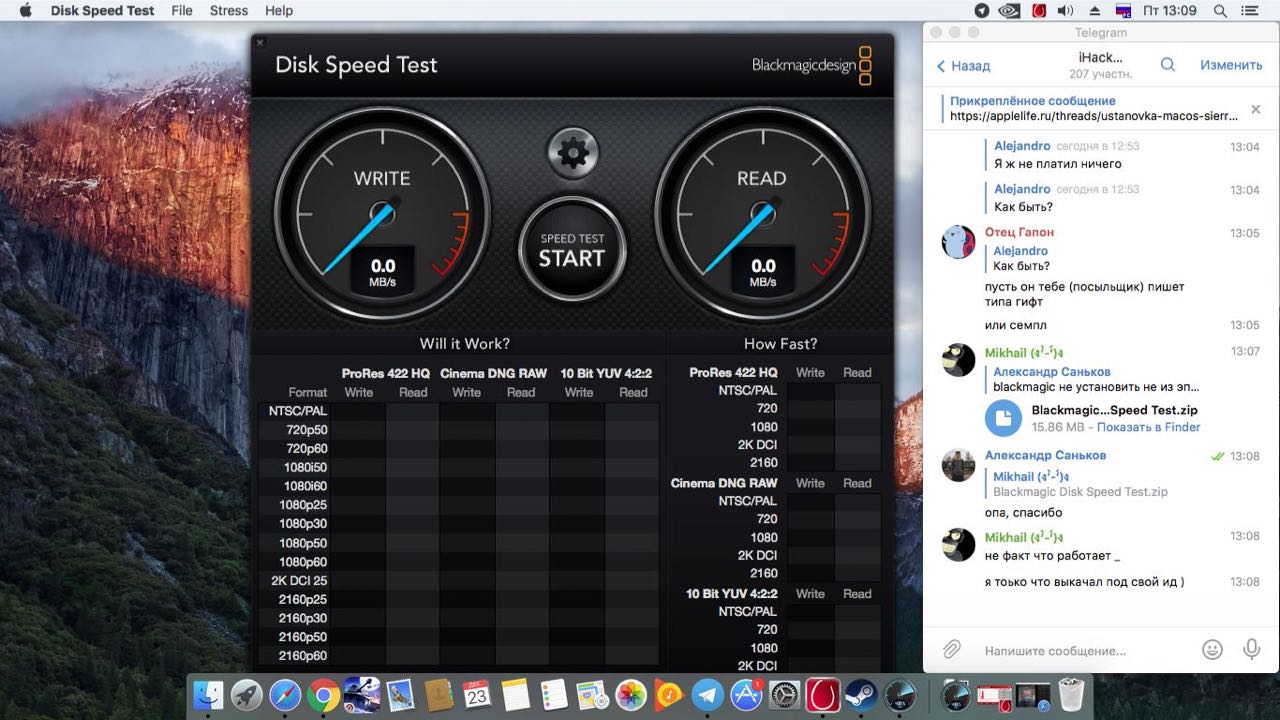This screenshot has width=1280, height=720.
Task: Open Calendar from the Dock
Action: pos(477,695)
